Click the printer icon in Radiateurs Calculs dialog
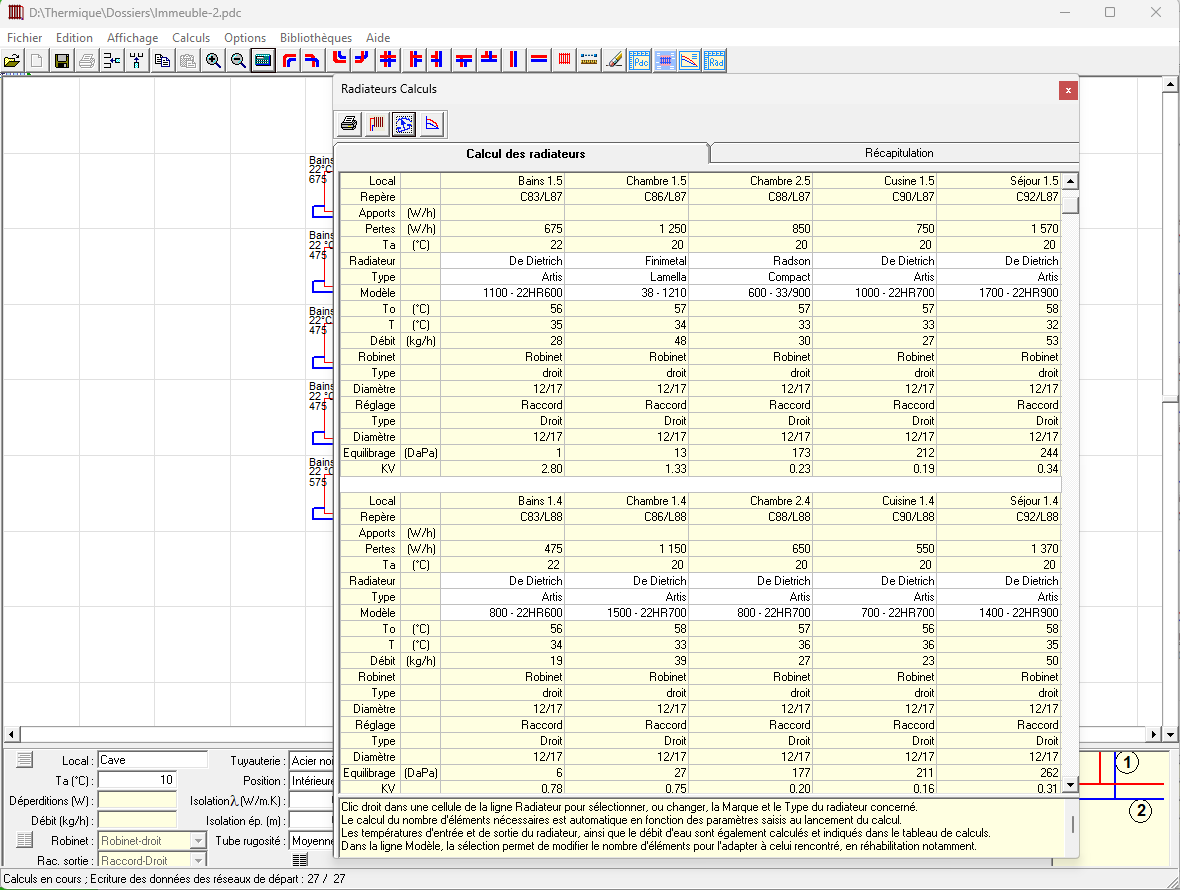The image size is (1180, 890). [349, 125]
